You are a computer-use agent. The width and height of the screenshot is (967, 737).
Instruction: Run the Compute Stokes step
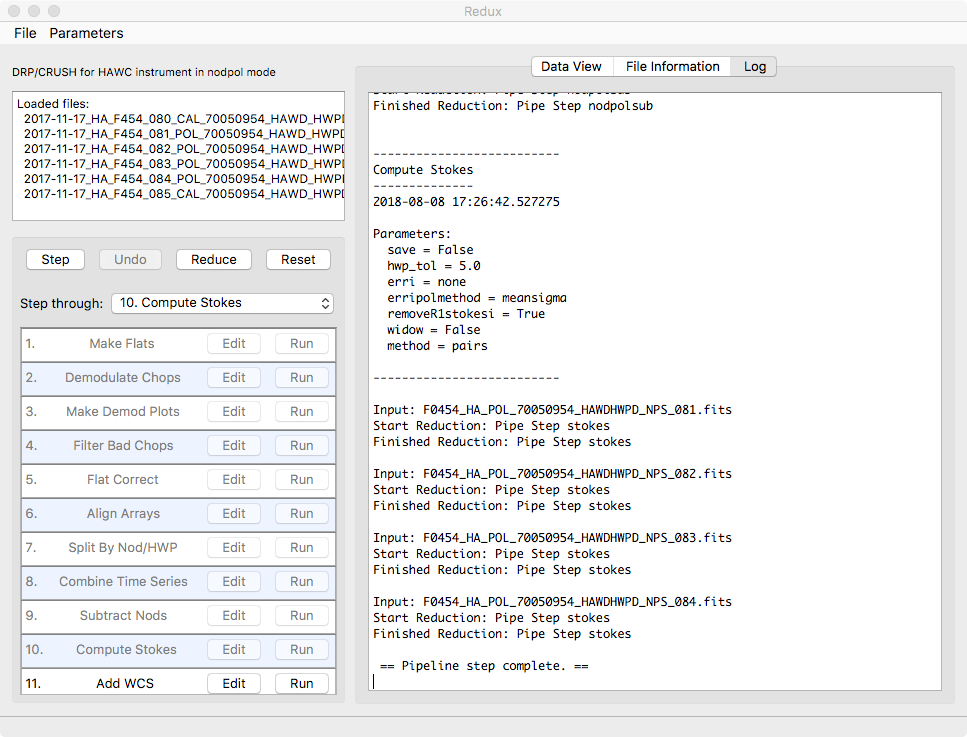(x=301, y=649)
